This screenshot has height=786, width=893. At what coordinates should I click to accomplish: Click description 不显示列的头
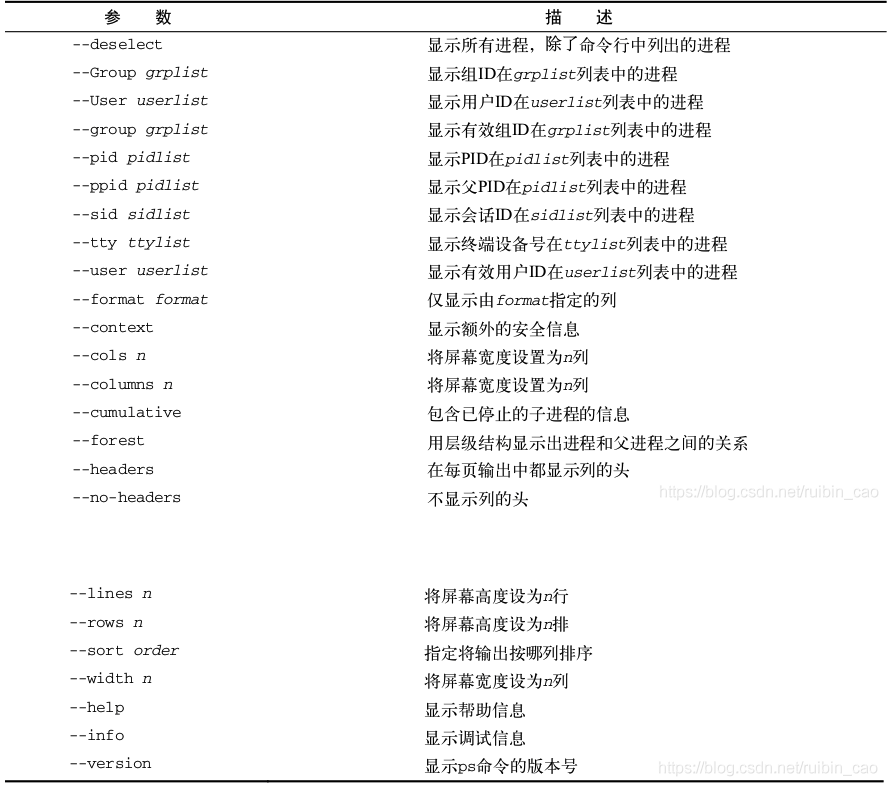pyautogui.click(x=478, y=499)
